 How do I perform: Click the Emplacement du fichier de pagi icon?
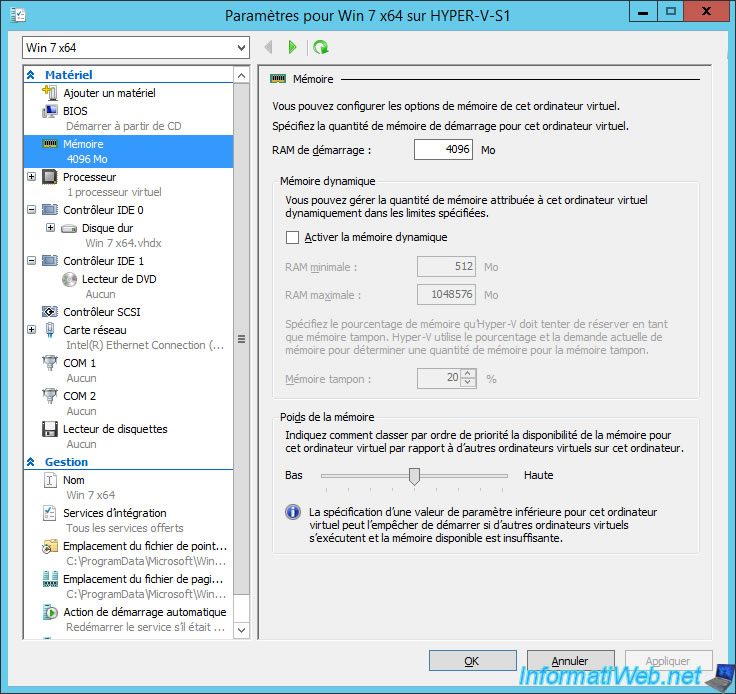(50, 579)
